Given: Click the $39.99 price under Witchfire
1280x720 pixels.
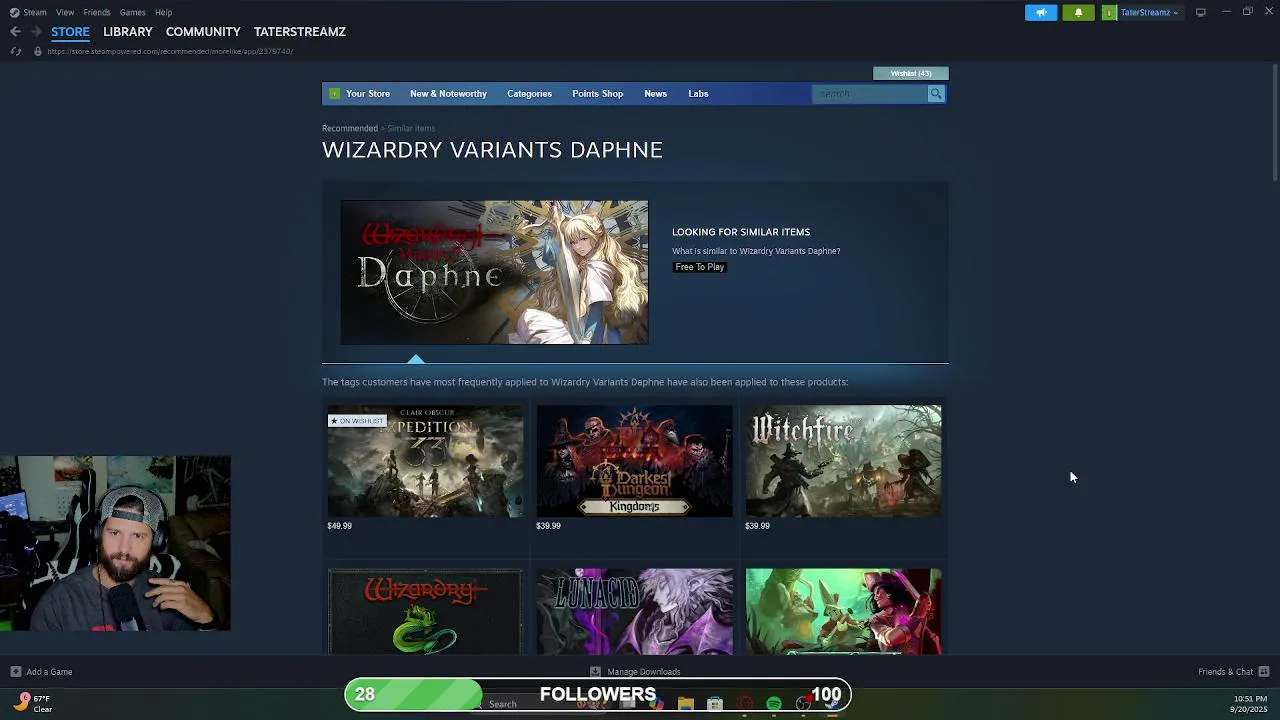Looking at the screenshot, I should pos(757,526).
